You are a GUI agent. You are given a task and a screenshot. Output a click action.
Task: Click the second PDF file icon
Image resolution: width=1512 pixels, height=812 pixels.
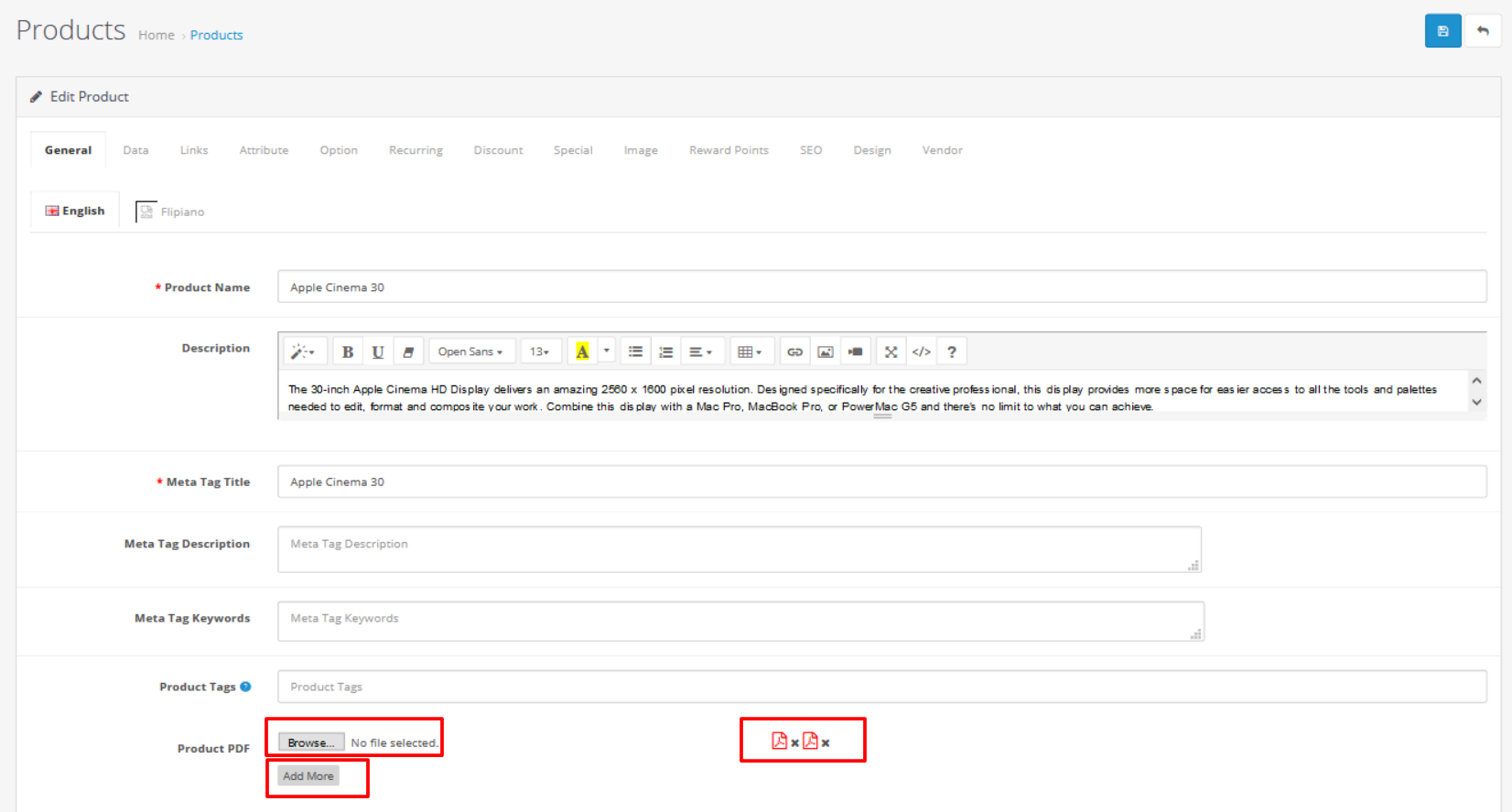click(810, 741)
